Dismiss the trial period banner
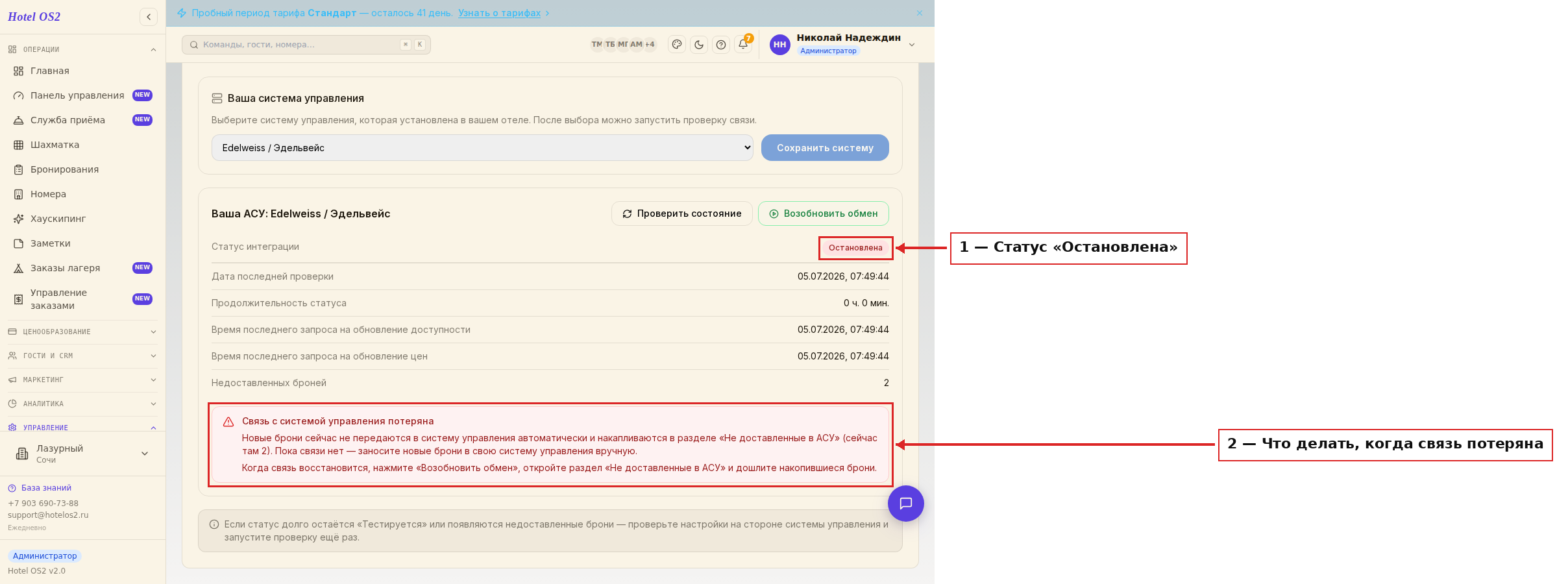The image size is (1568, 584). tap(920, 13)
